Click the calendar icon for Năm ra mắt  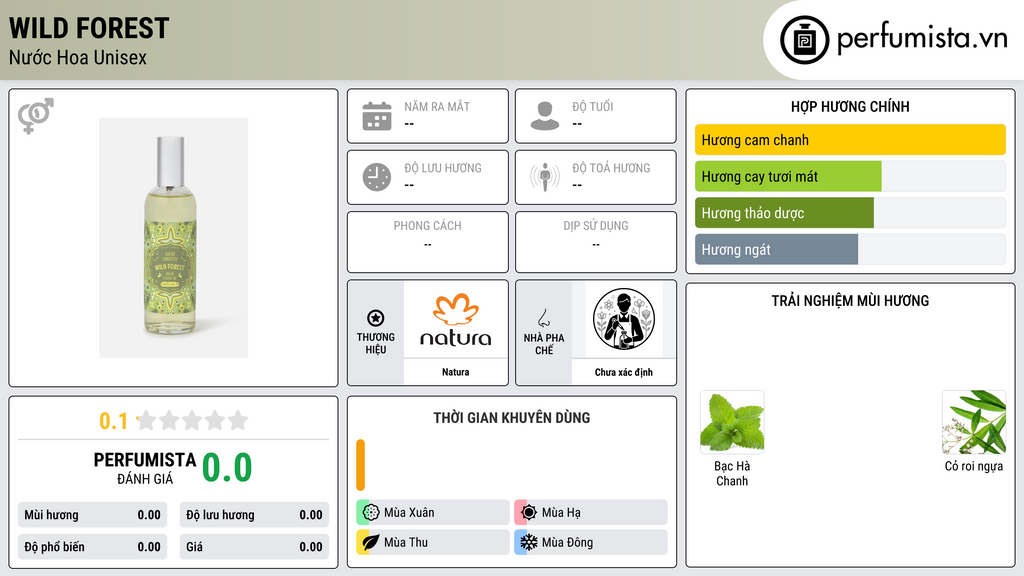tap(377, 116)
